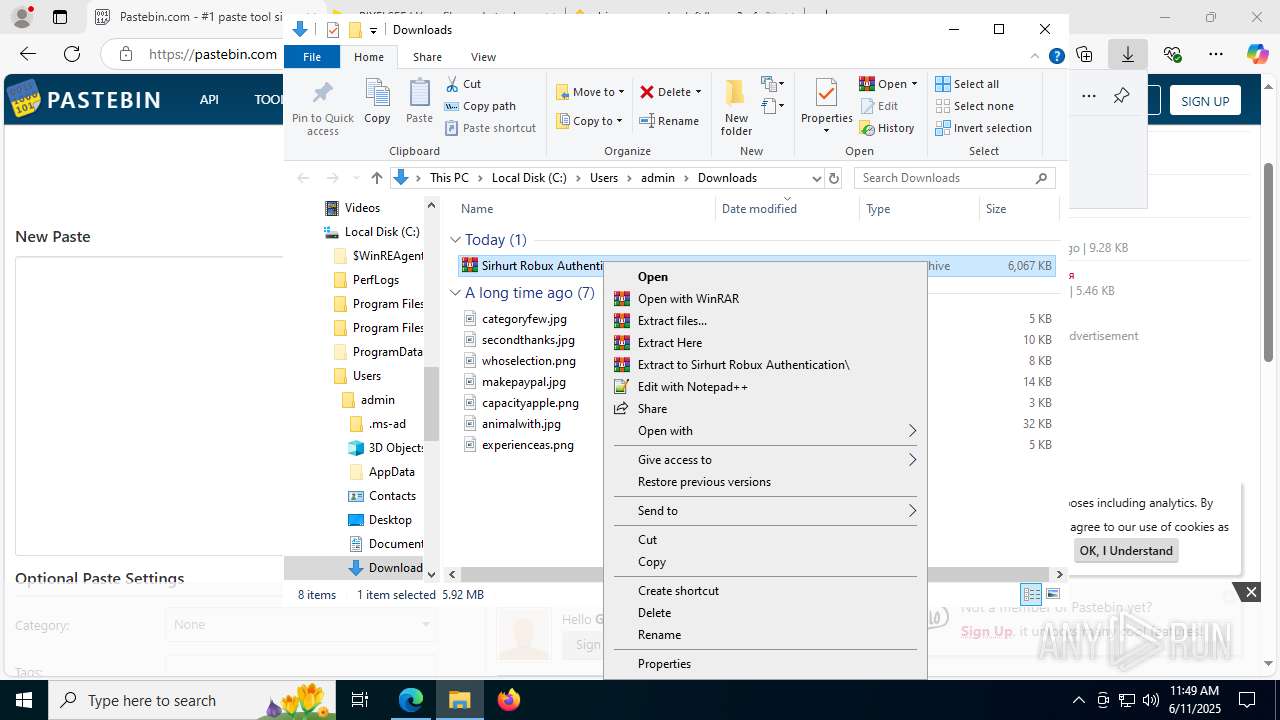The height and width of the screenshot is (720, 1280).
Task: Expand Open with submenu
Action: (x=765, y=431)
